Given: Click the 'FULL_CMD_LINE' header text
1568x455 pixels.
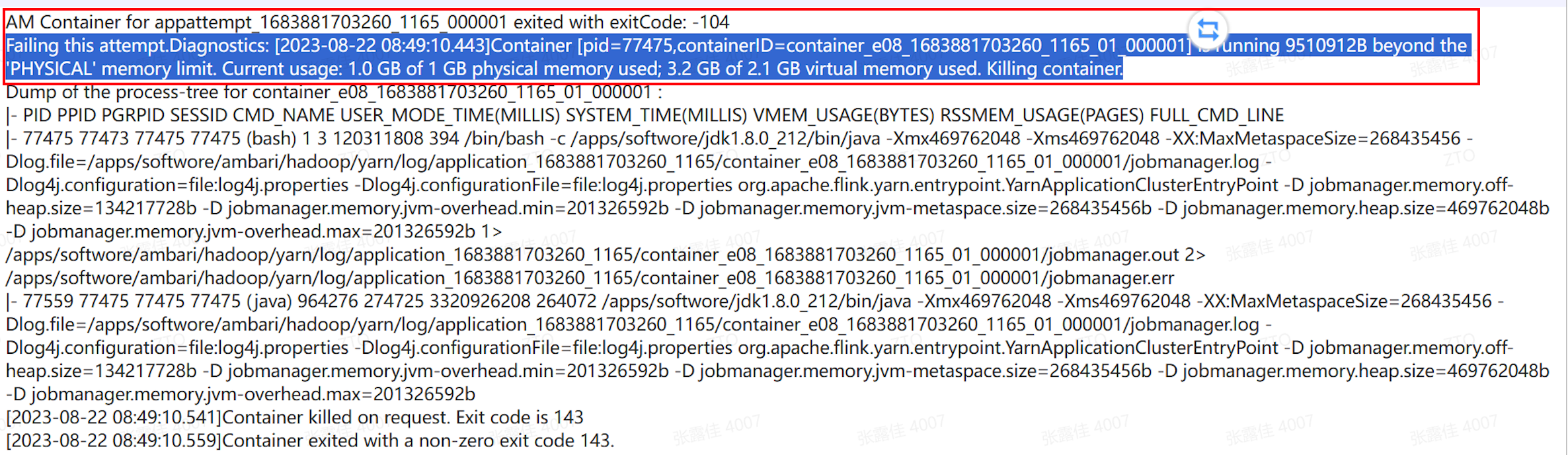Looking at the screenshot, I should click(x=1216, y=115).
